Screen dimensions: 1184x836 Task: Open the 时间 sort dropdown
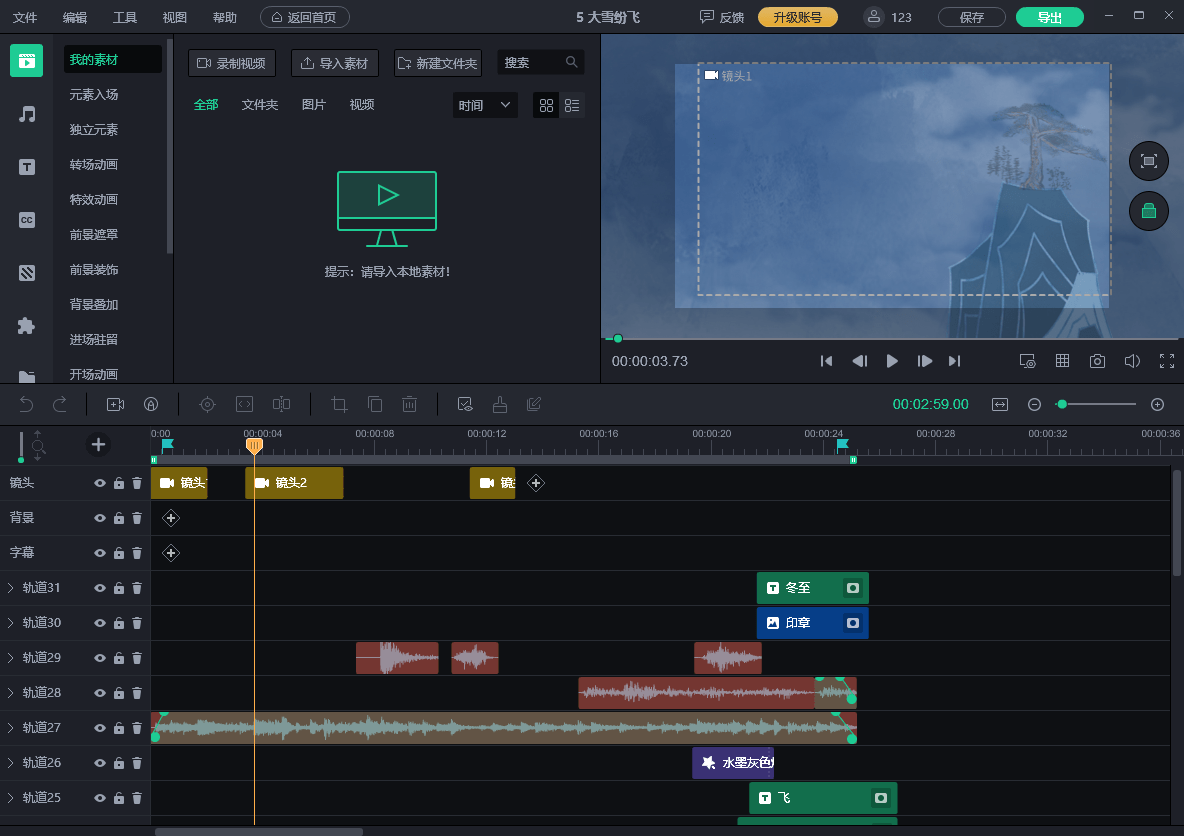(485, 105)
